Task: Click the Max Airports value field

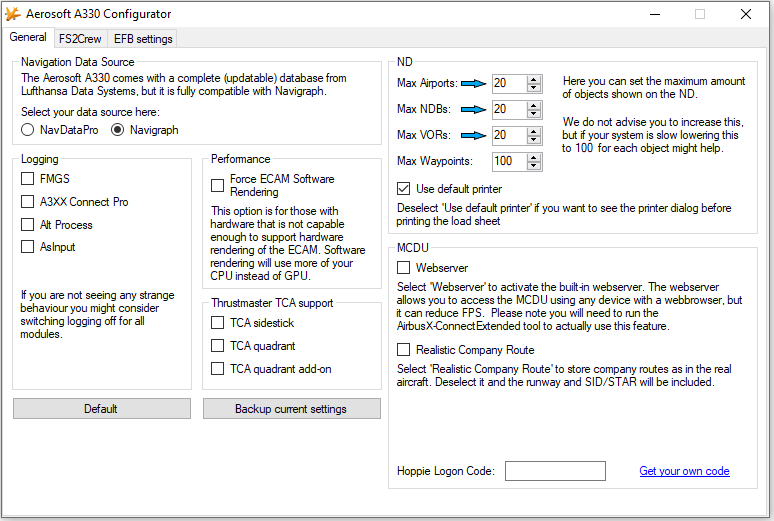Action: (509, 83)
